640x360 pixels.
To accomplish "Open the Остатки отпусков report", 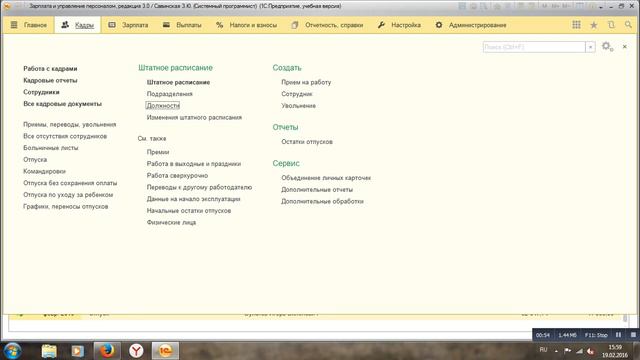I will 307,142.
